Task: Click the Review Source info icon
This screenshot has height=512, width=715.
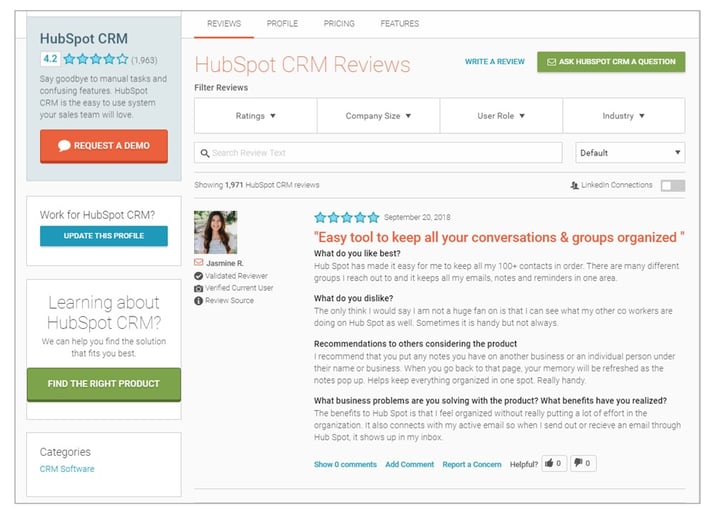Action: click(x=199, y=300)
